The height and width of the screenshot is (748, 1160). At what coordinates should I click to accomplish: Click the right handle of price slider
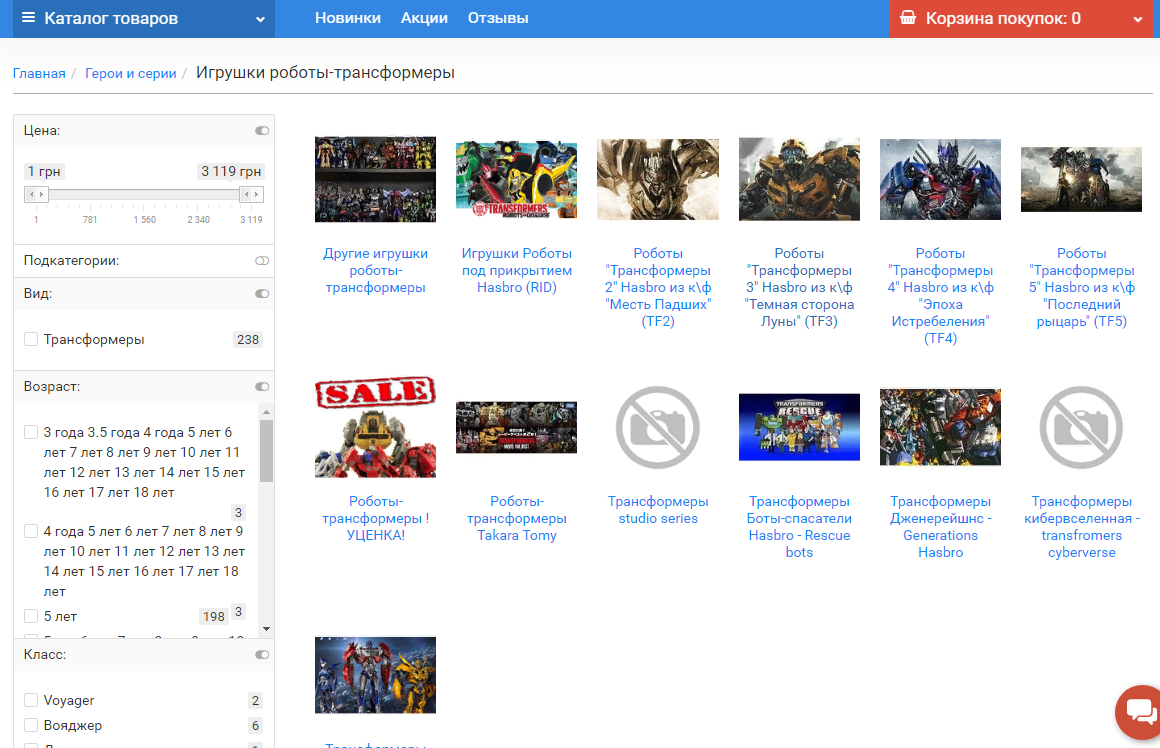pos(252,194)
